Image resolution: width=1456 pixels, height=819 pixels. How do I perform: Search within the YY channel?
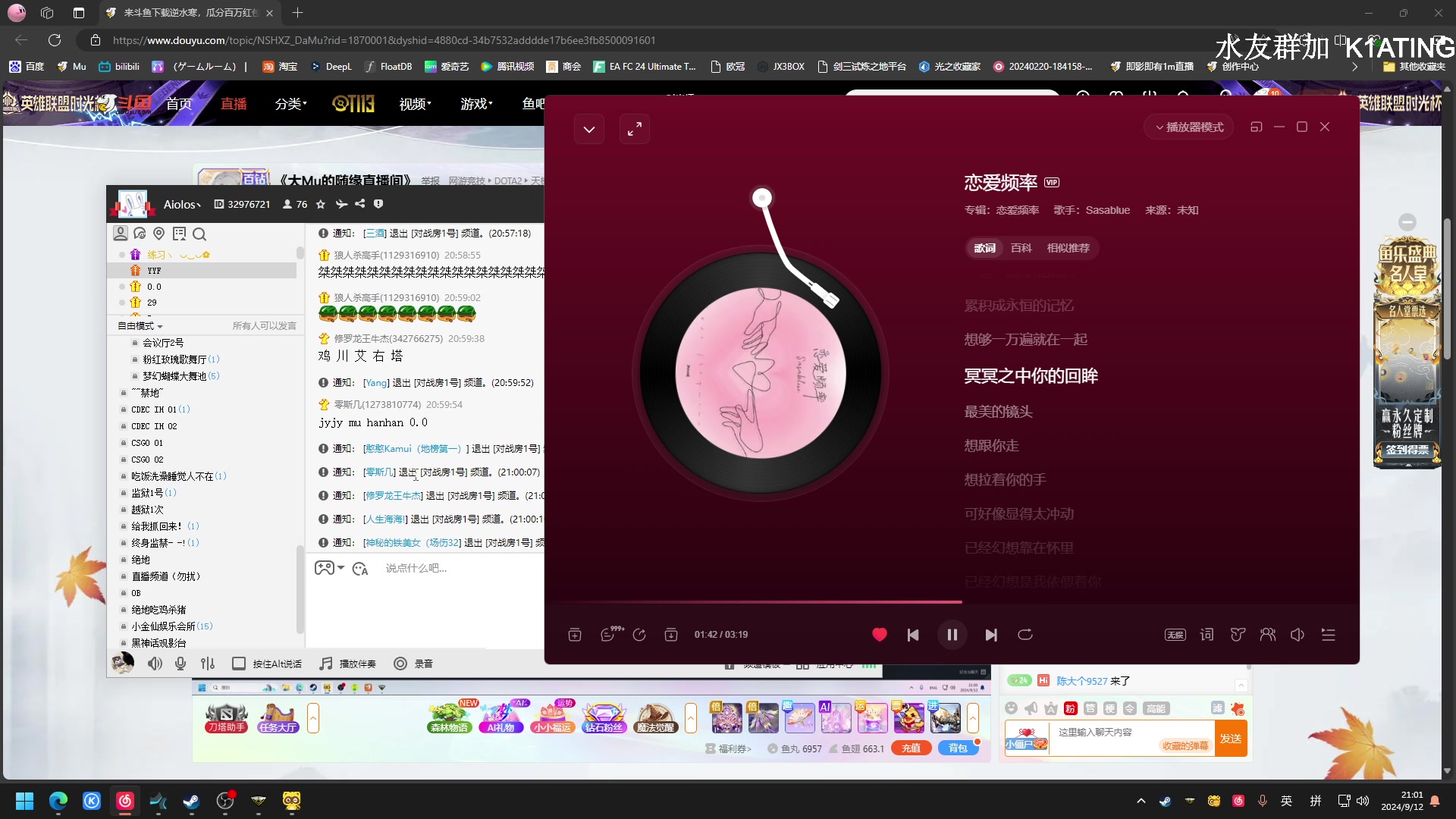[x=199, y=234]
